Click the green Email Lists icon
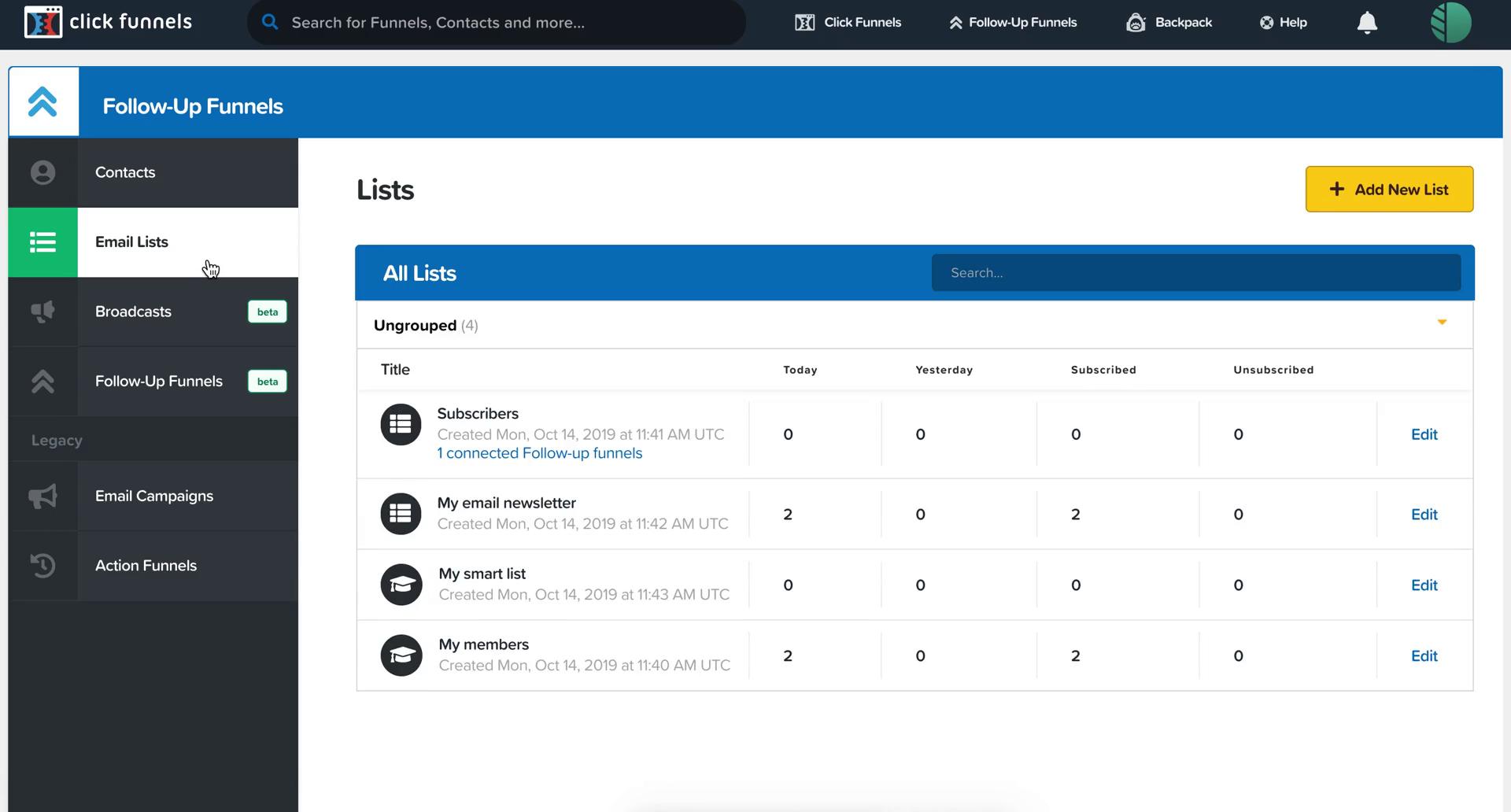Image resolution: width=1511 pixels, height=812 pixels. tap(42, 242)
